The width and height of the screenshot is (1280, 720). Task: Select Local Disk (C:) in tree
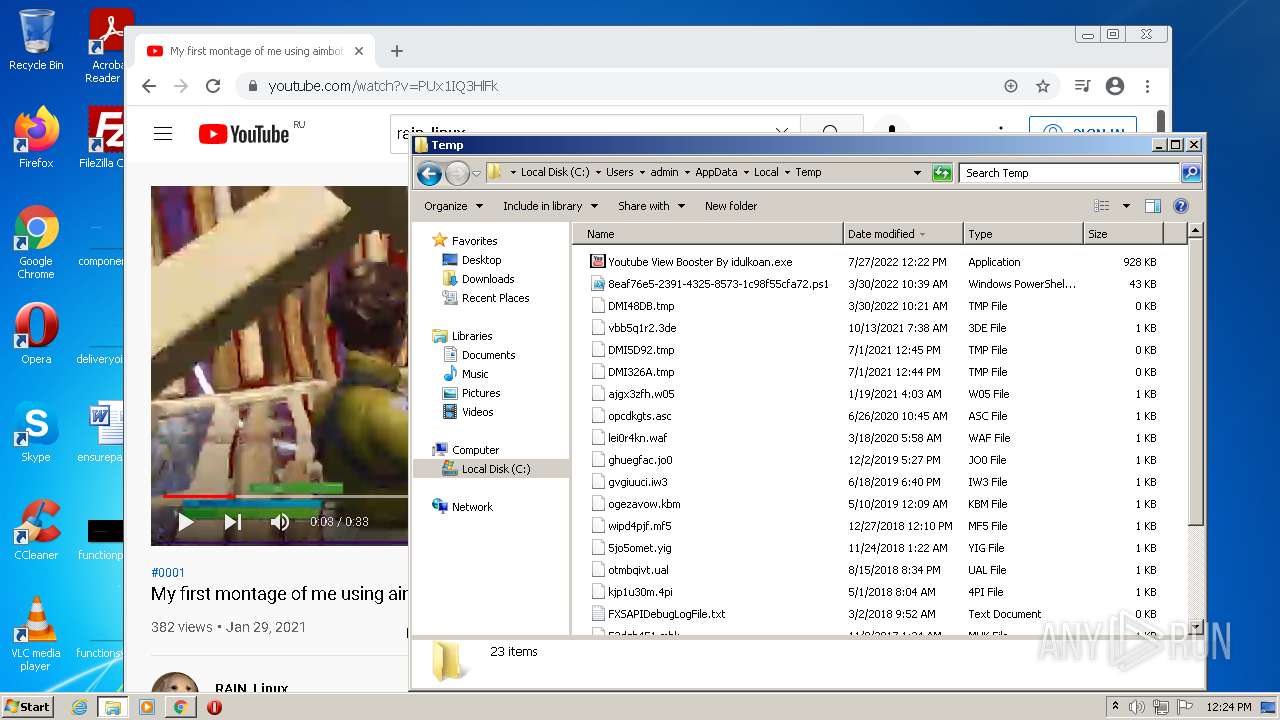(x=496, y=469)
